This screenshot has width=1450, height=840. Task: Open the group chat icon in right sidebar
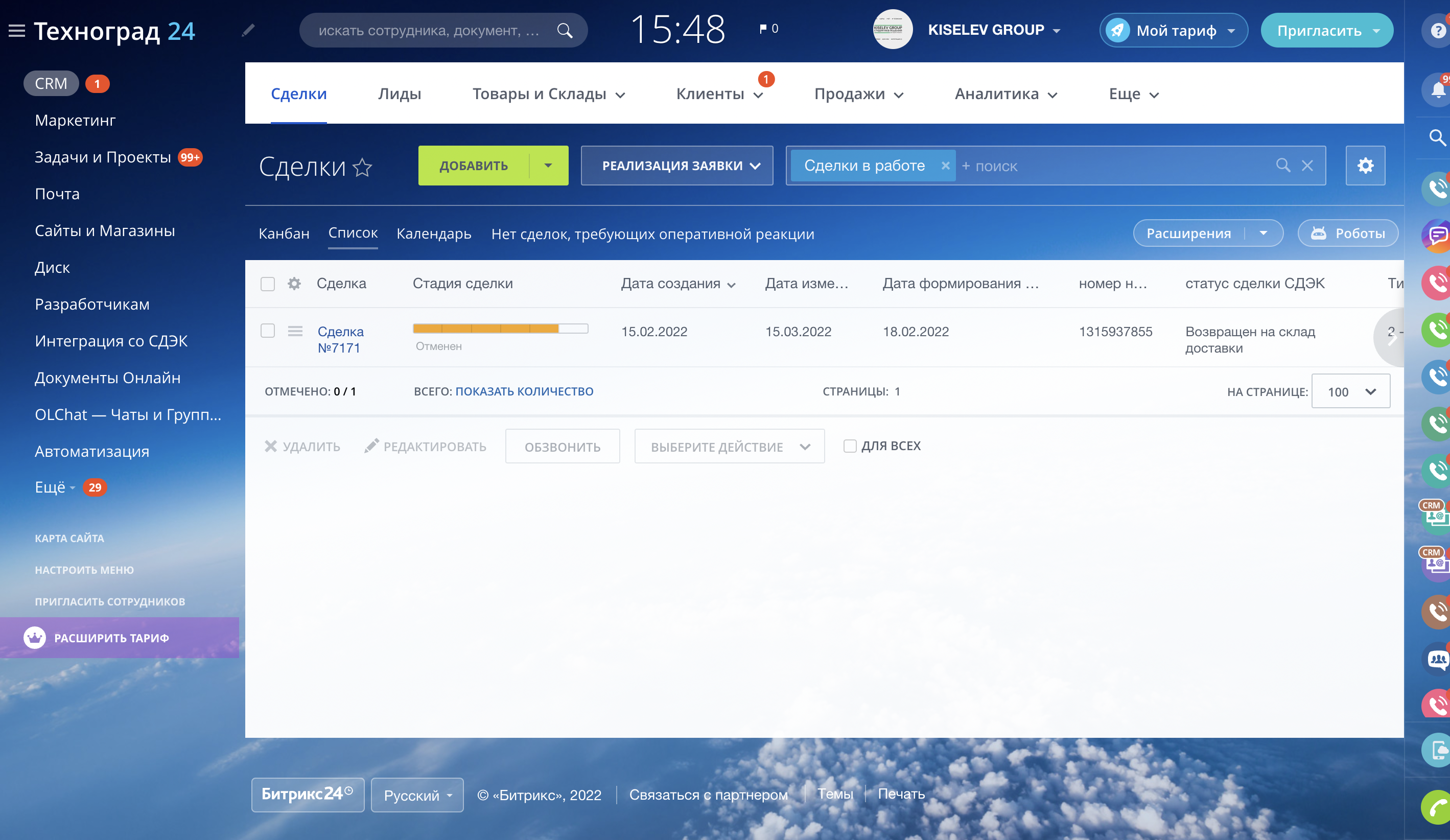[1438, 659]
